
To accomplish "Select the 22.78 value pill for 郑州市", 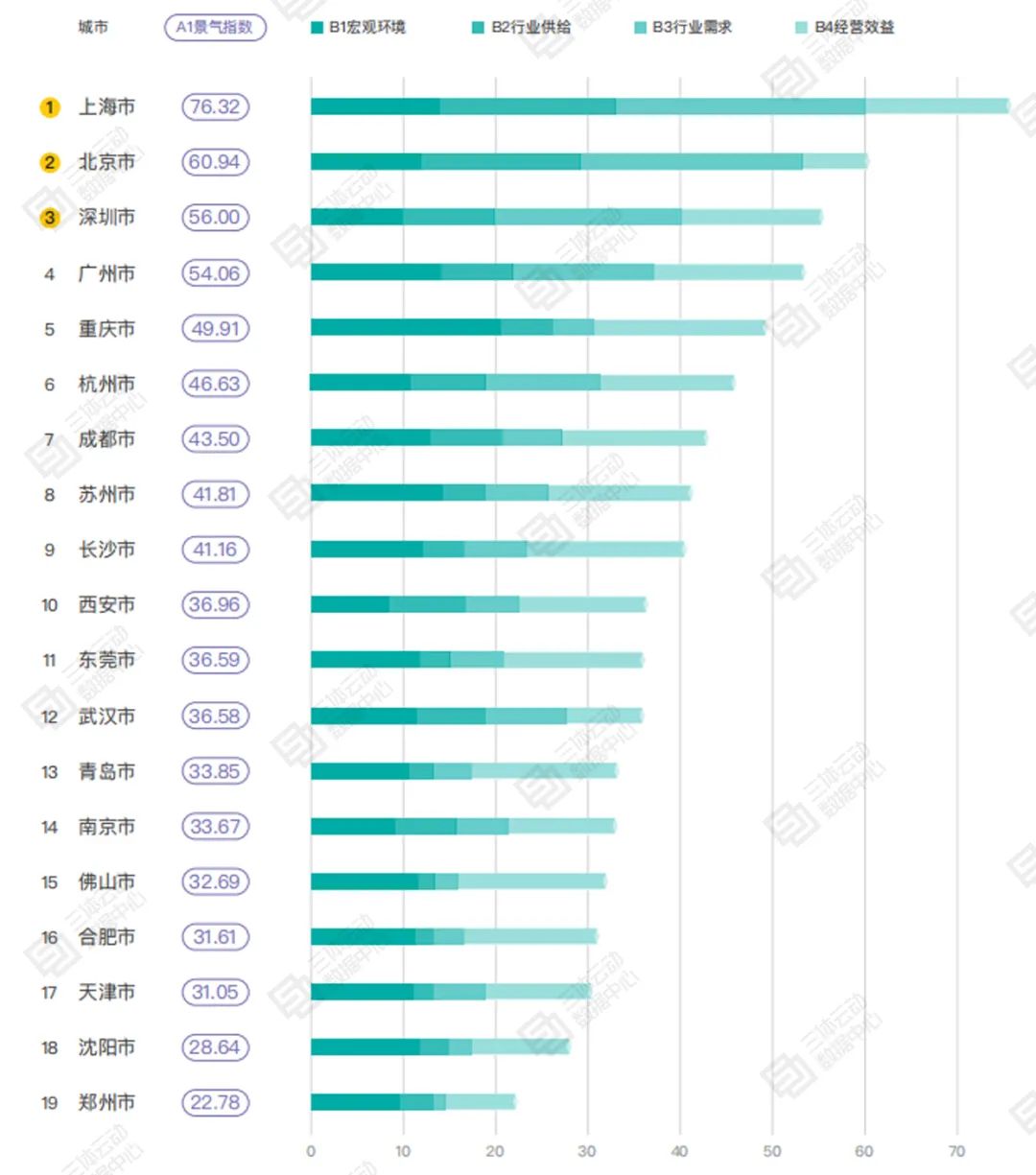I will [215, 1102].
